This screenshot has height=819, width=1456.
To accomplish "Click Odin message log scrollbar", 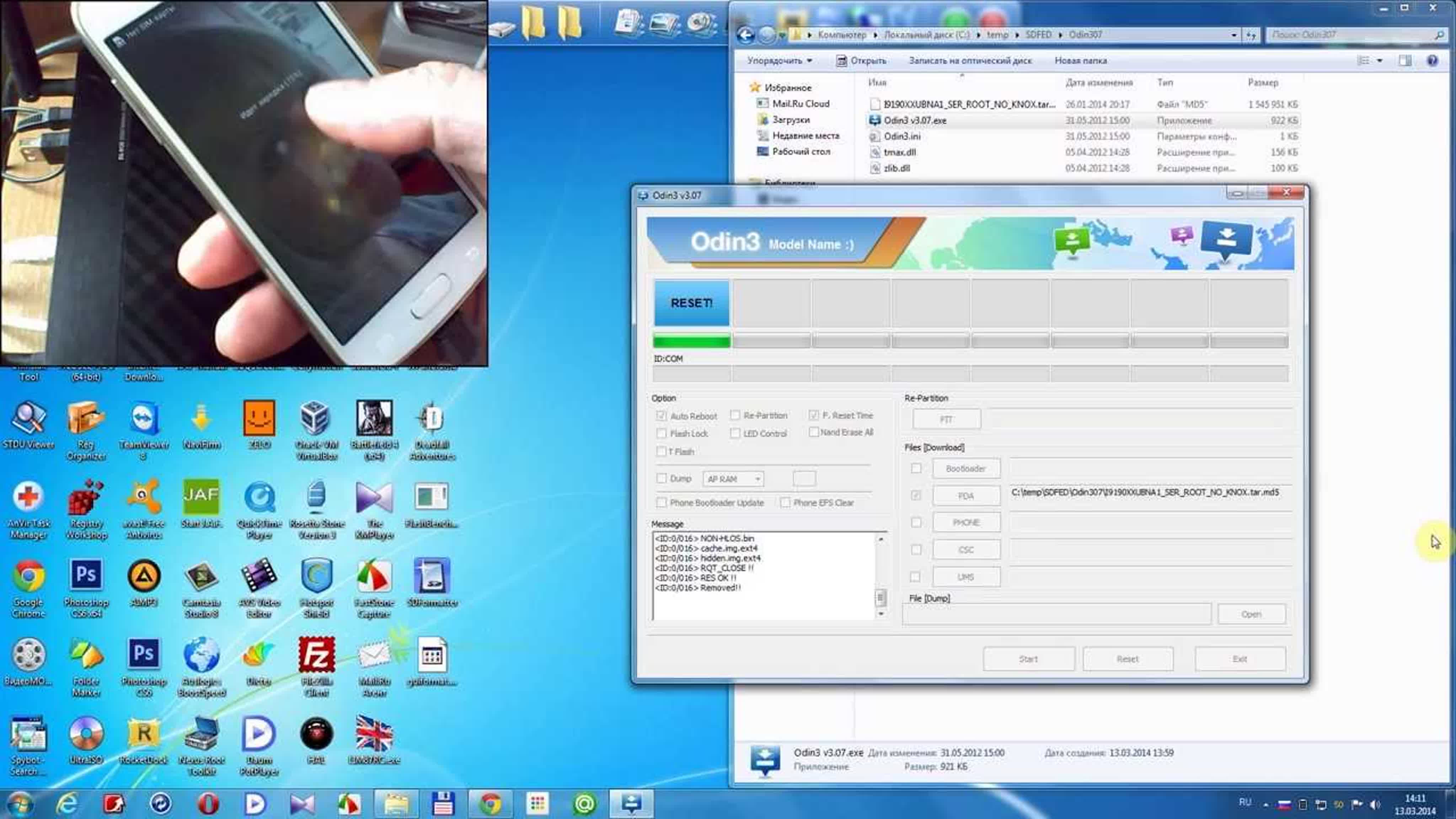I will (x=880, y=576).
